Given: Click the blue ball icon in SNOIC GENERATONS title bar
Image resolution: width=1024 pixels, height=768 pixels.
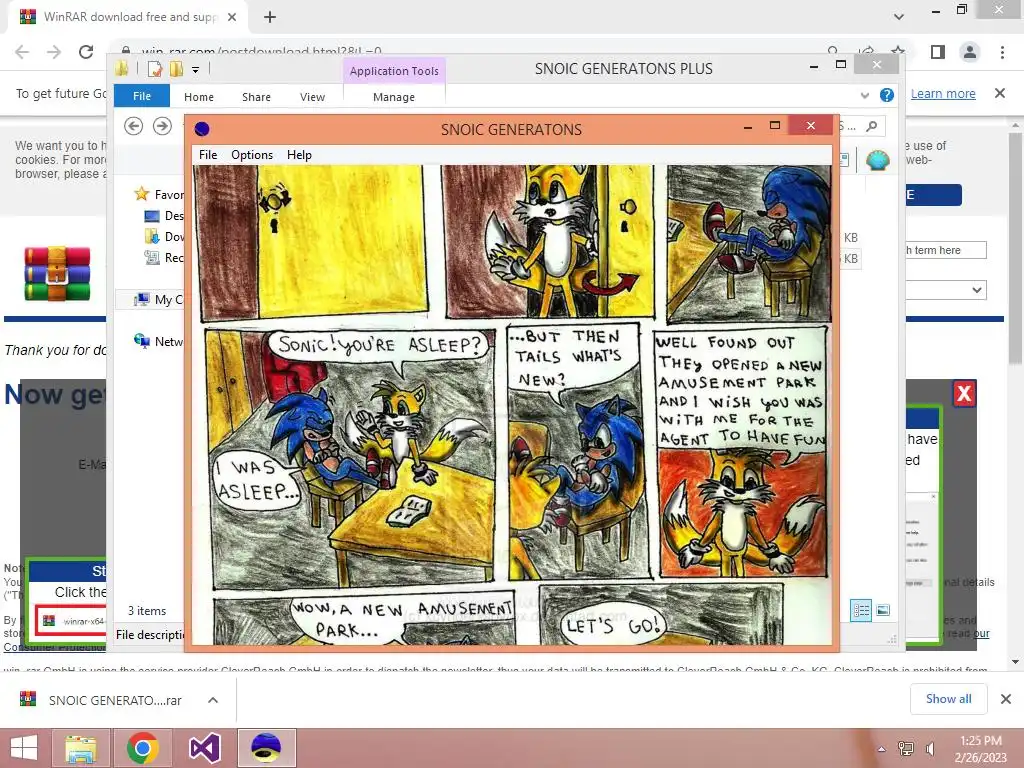Looking at the screenshot, I should (x=202, y=129).
